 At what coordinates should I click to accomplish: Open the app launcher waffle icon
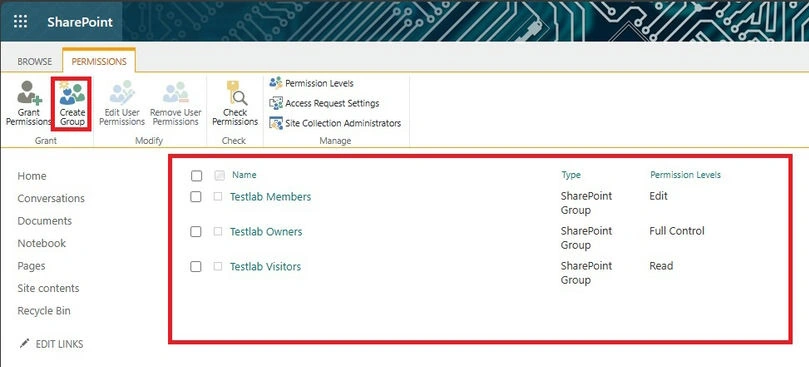click(21, 22)
